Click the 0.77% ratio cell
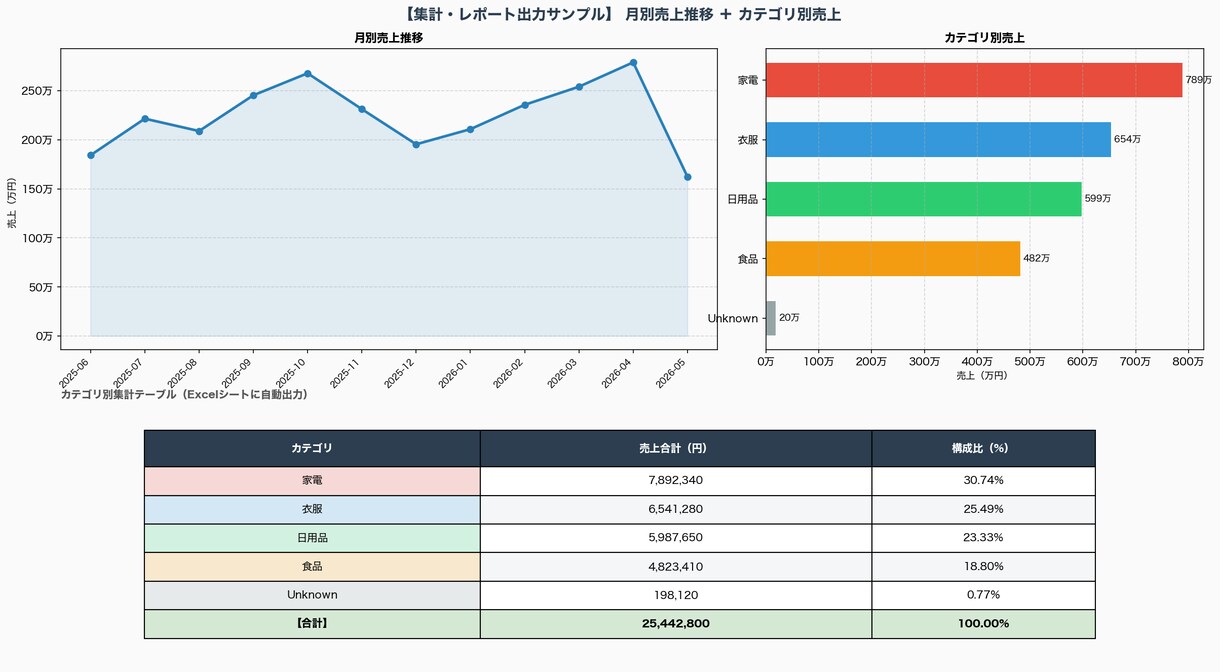The image size is (1220, 672). [x=984, y=595]
